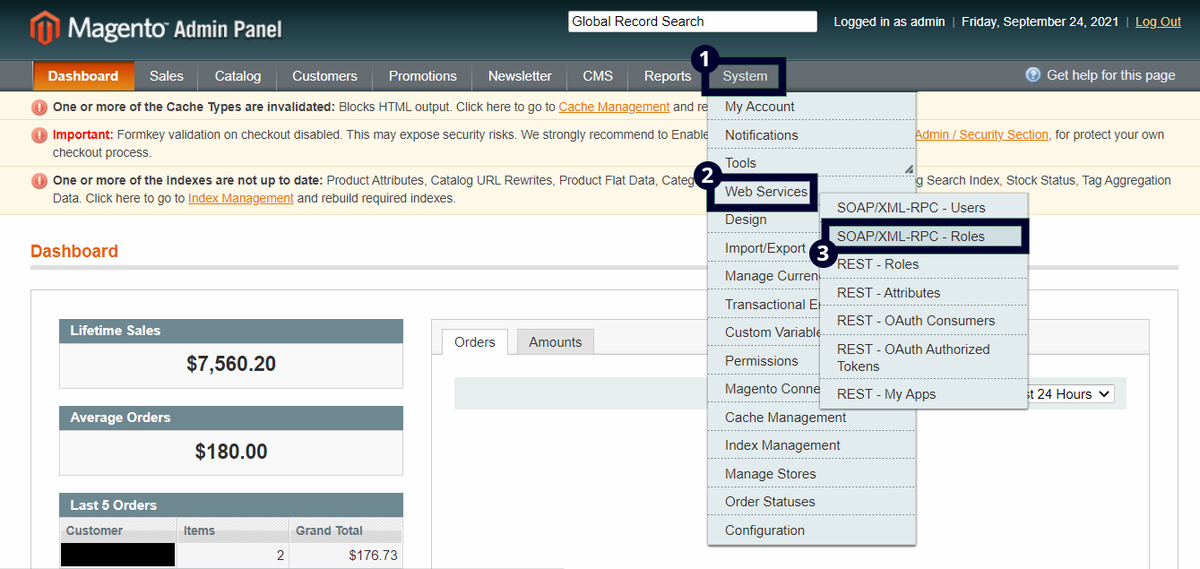Click the Formkey Important alert icon
The image size is (1200, 569).
tap(39, 135)
